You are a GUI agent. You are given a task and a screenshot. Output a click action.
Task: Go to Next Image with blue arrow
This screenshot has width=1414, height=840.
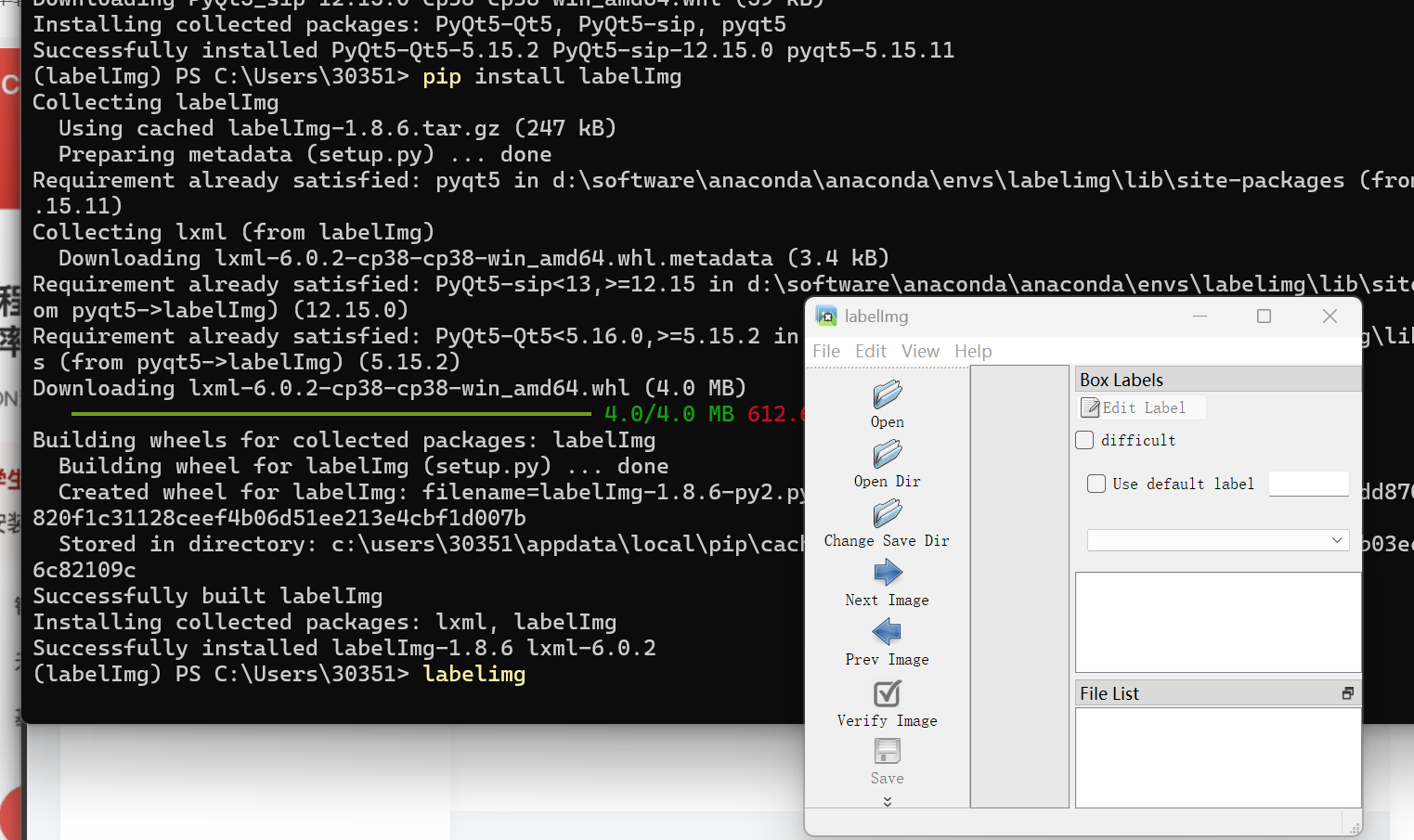[x=887, y=573]
